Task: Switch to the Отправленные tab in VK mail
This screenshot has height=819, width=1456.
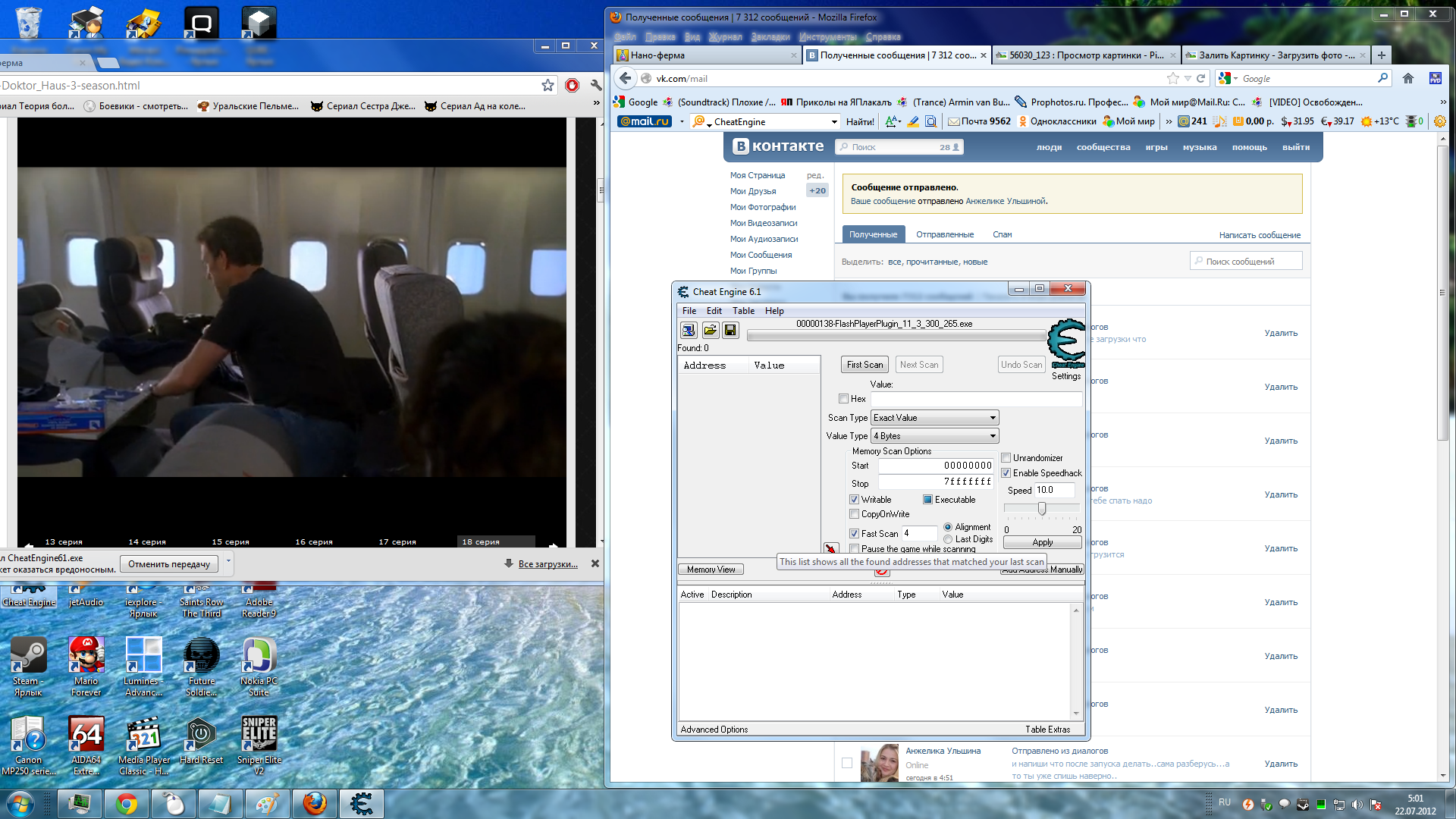Action: [x=945, y=234]
